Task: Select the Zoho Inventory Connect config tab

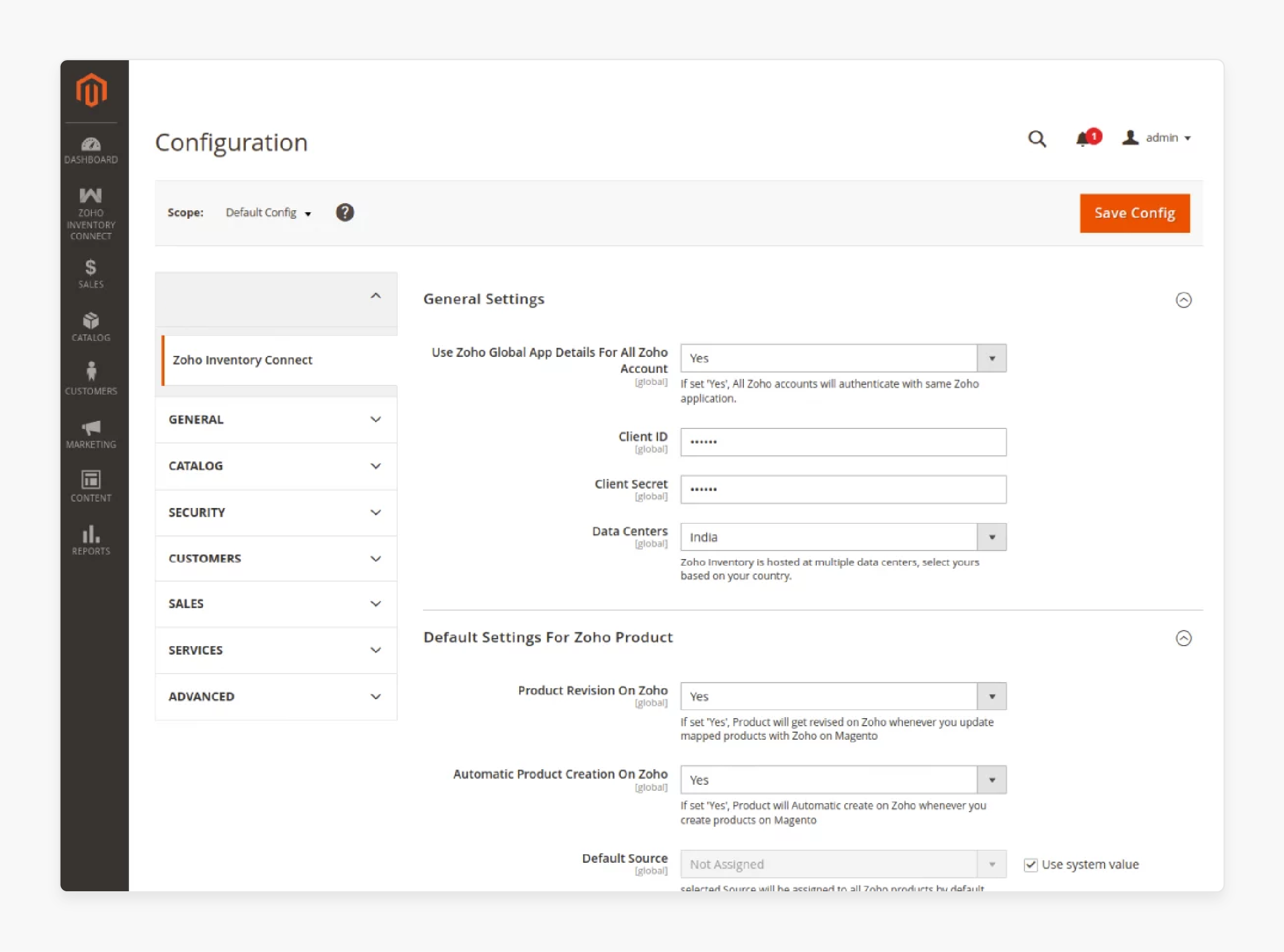Action: point(280,360)
